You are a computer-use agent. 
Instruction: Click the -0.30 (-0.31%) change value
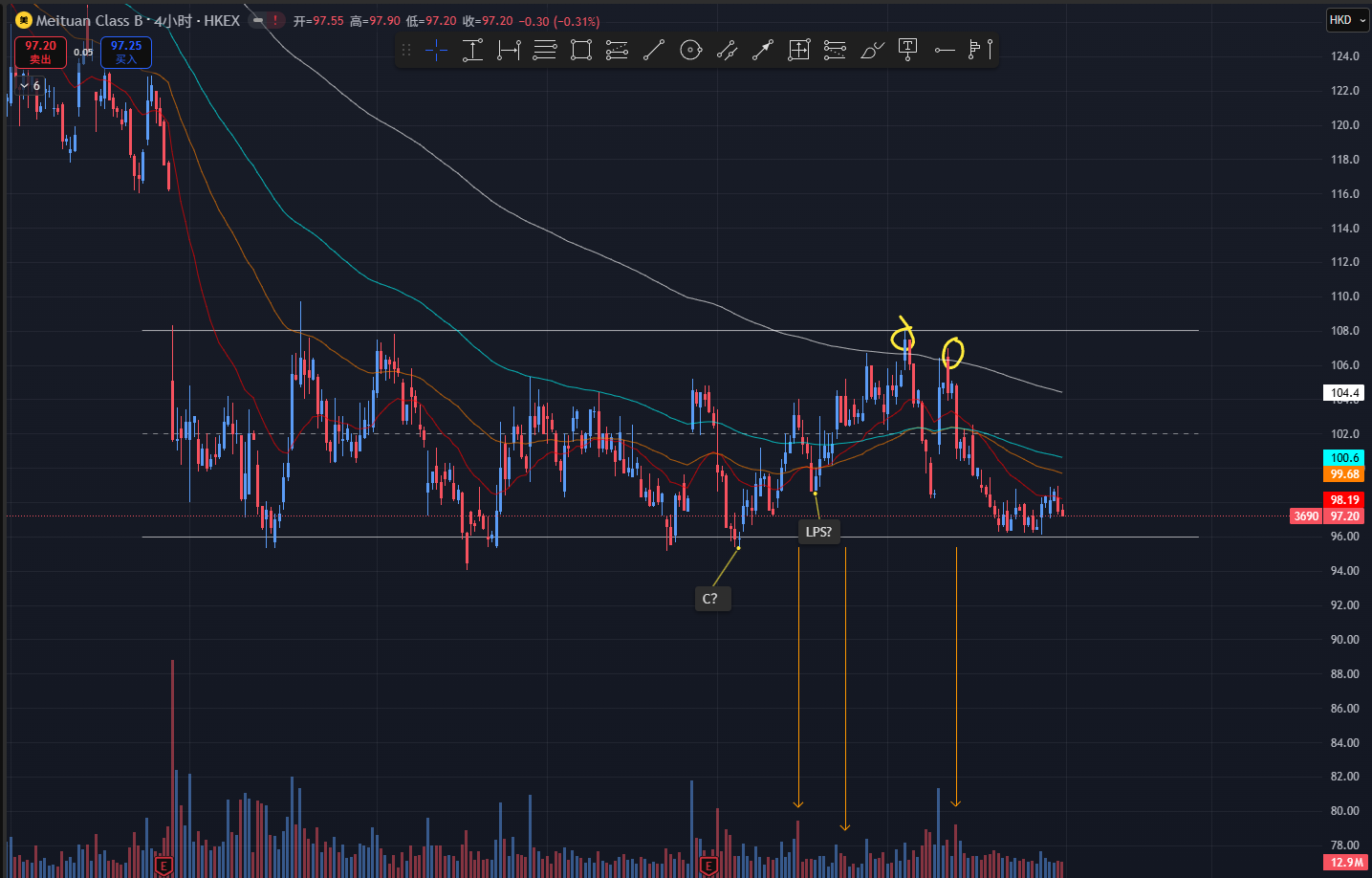tap(559, 21)
